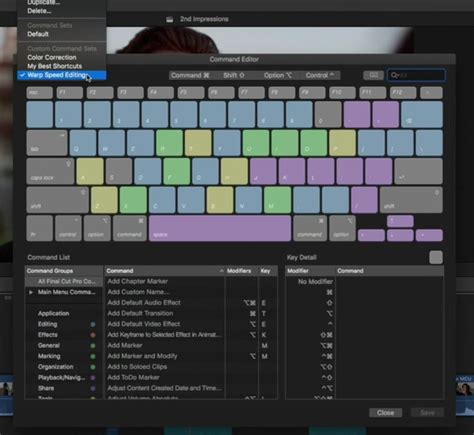Select Warp Speed Editing command set
This screenshot has width=474, height=435.
(x=62, y=75)
